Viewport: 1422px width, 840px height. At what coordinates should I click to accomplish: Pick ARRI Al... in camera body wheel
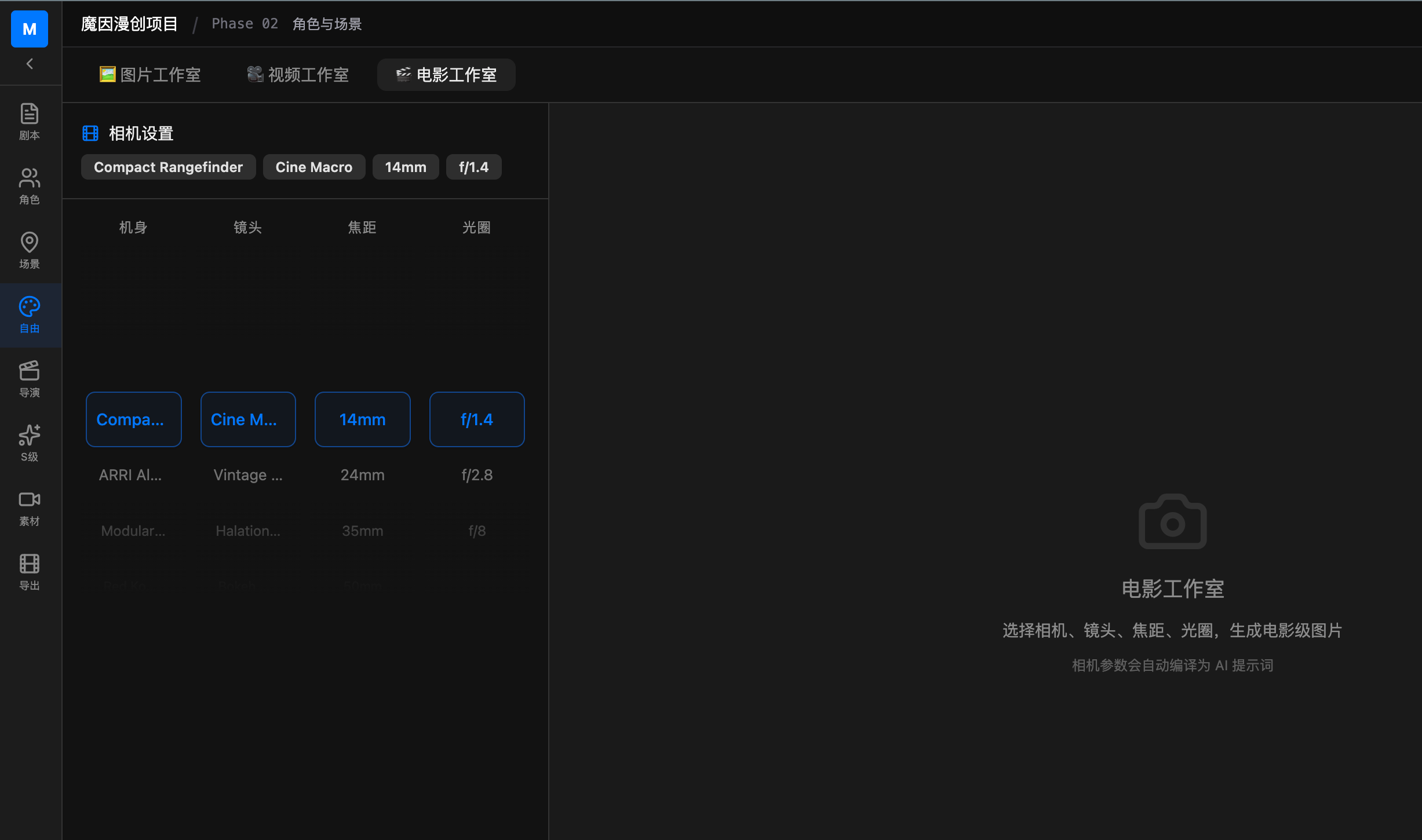(x=130, y=475)
